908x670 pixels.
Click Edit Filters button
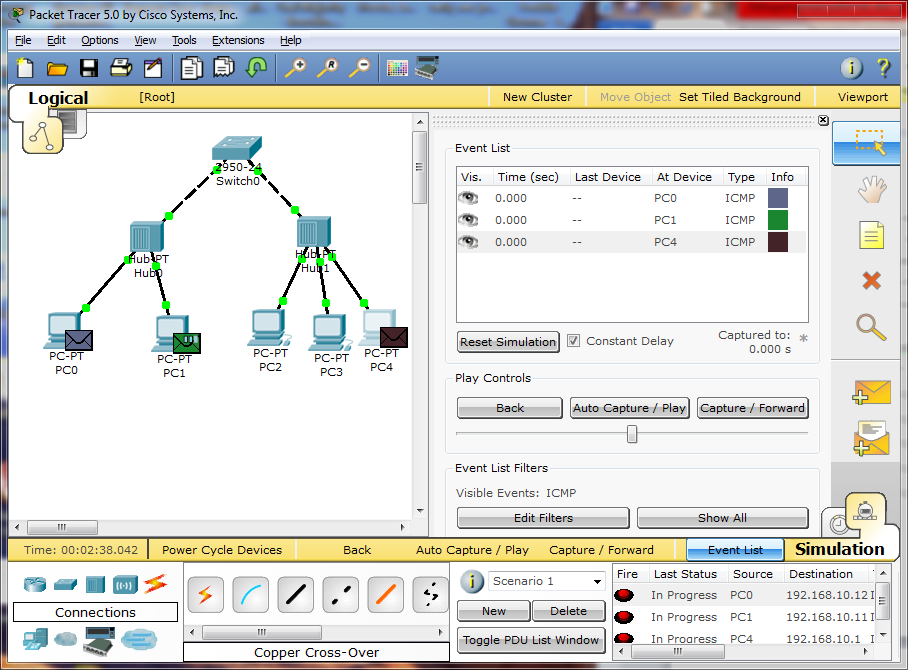(x=543, y=518)
